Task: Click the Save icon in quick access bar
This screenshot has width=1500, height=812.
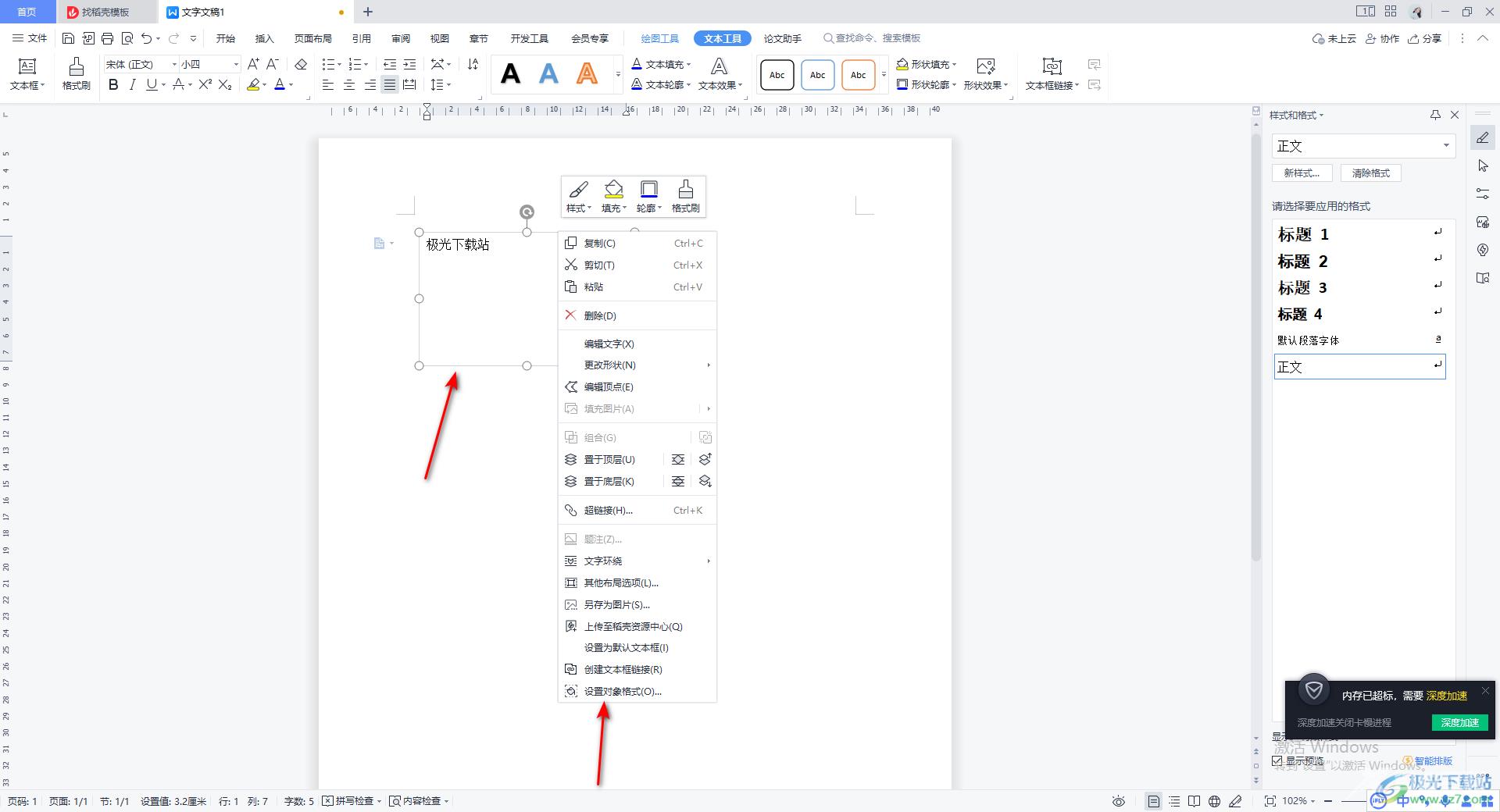Action: 68,38
